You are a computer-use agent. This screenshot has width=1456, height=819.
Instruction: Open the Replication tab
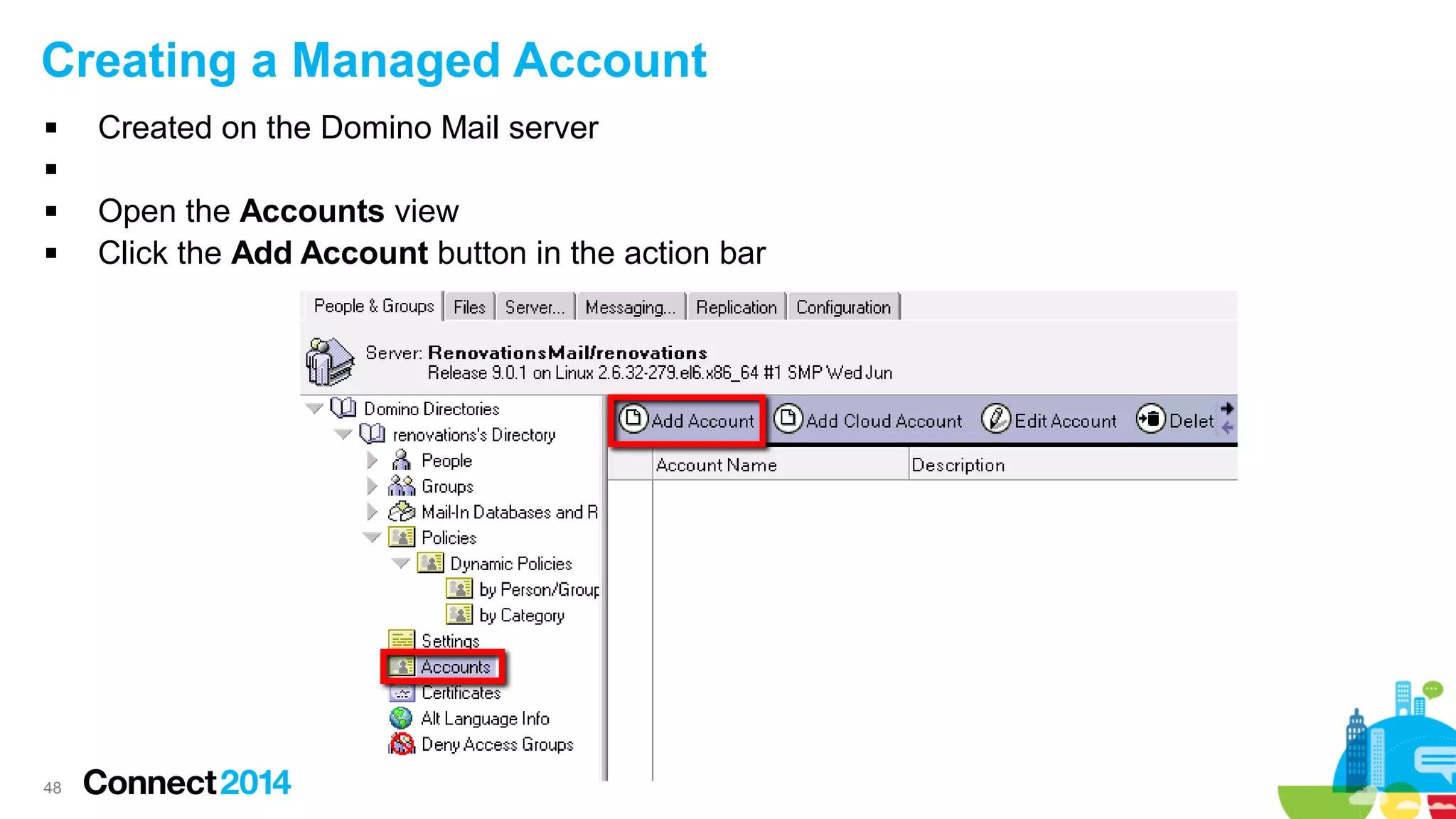737,307
